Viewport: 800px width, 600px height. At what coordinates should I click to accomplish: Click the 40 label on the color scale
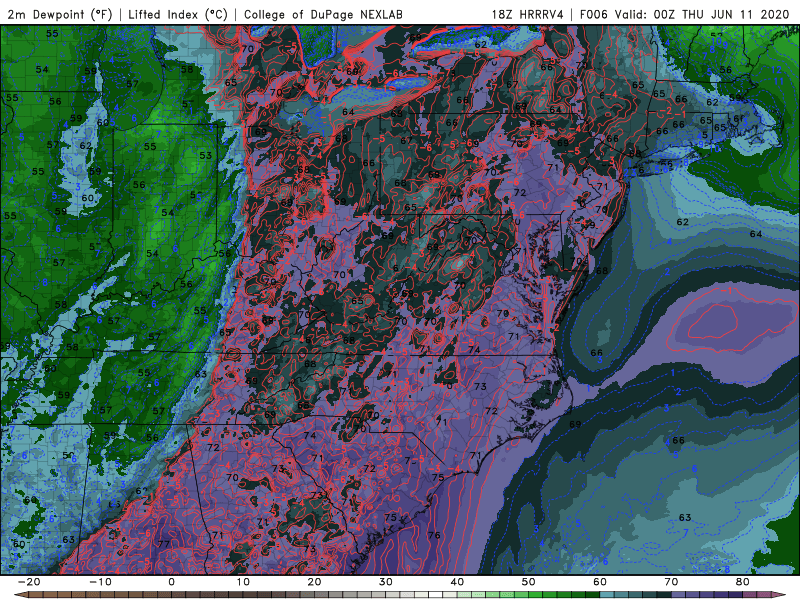coord(457,582)
